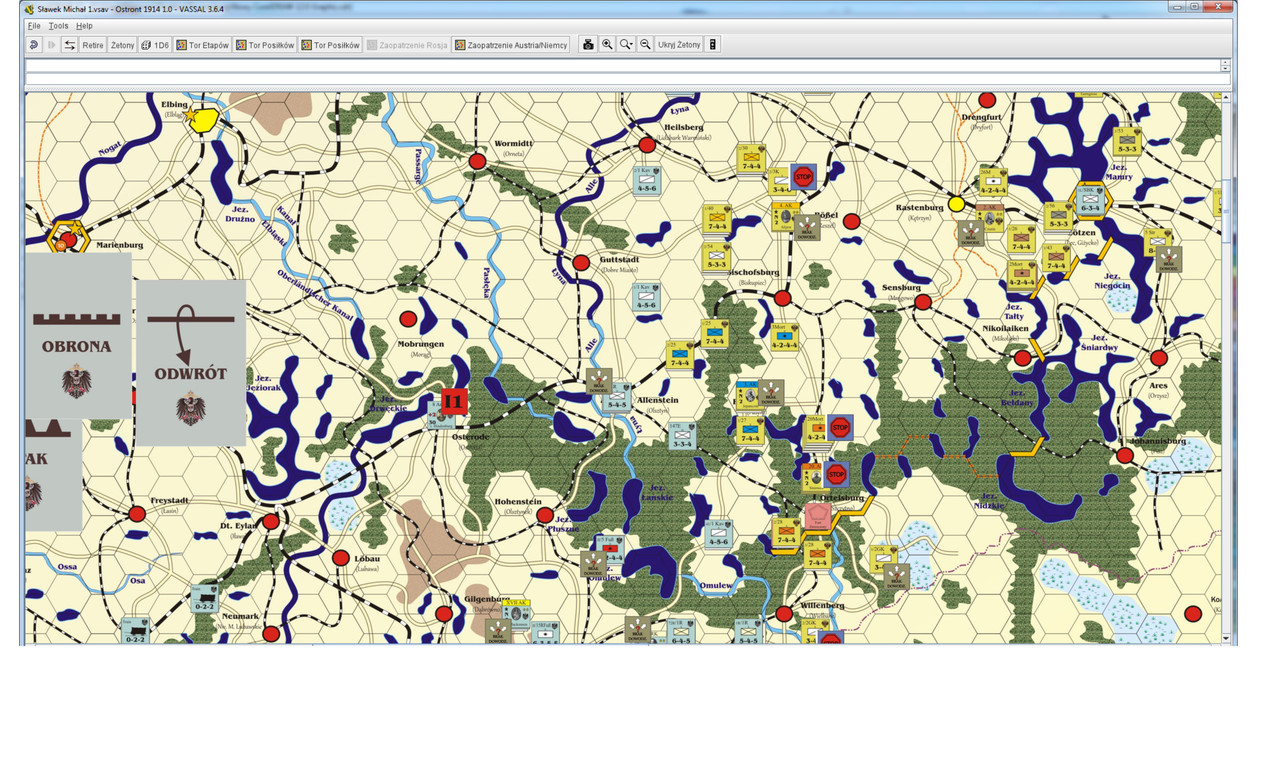
Task: Click the red Gilgenburg town marker
Action: (x=444, y=614)
